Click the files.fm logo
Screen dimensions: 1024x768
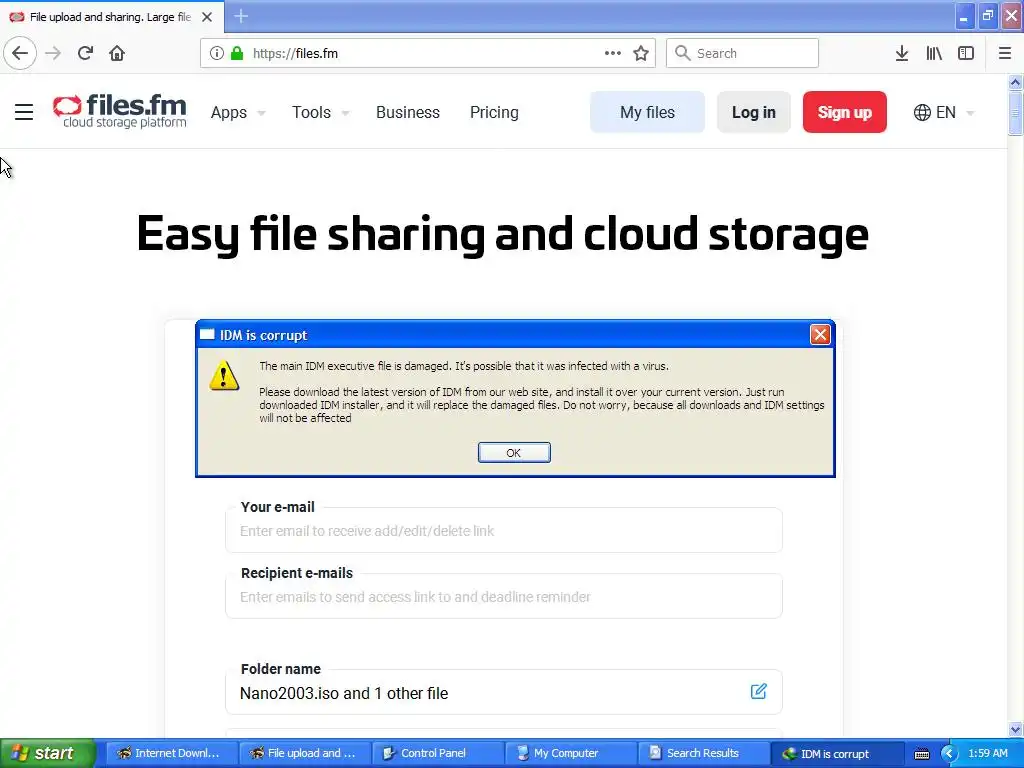click(x=120, y=111)
